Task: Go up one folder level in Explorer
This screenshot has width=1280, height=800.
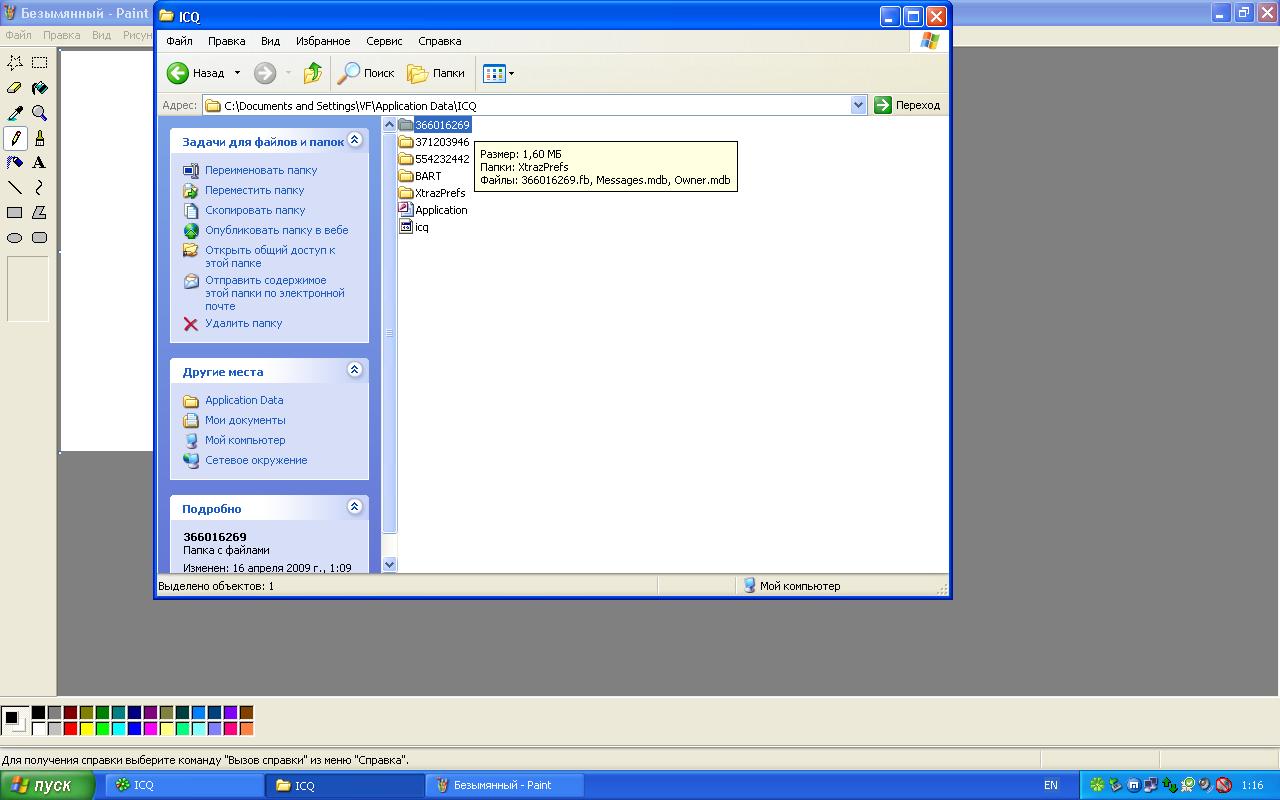Action: [x=313, y=73]
